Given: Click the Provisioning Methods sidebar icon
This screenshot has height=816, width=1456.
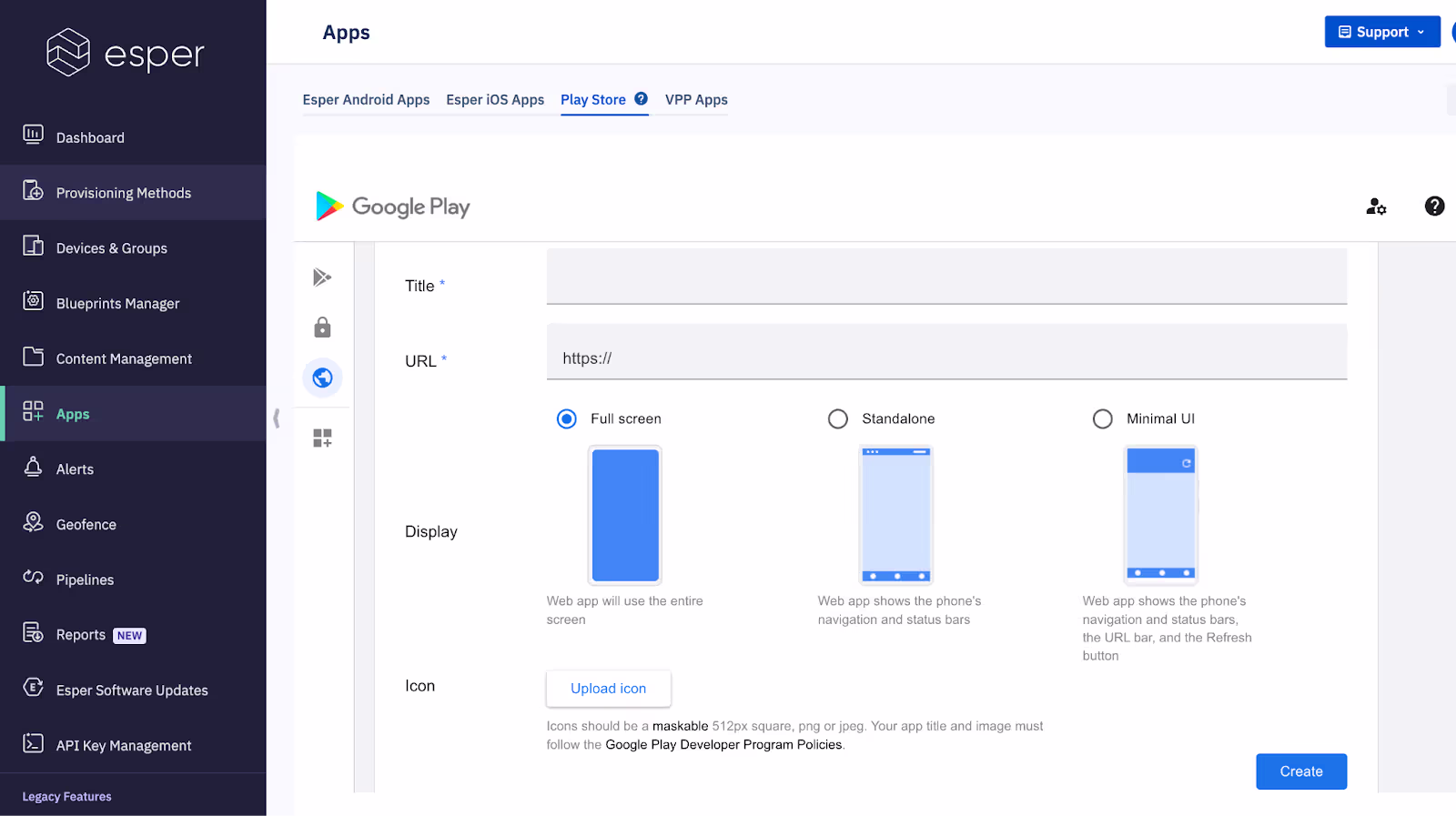Looking at the screenshot, I should point(33,191).
